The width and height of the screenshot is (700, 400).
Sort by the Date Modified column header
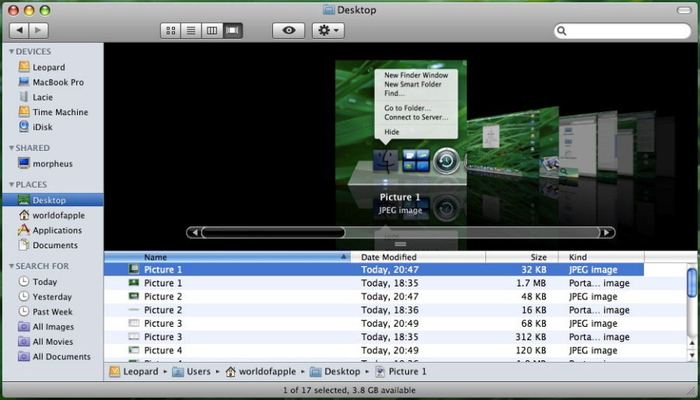(418, 257)
